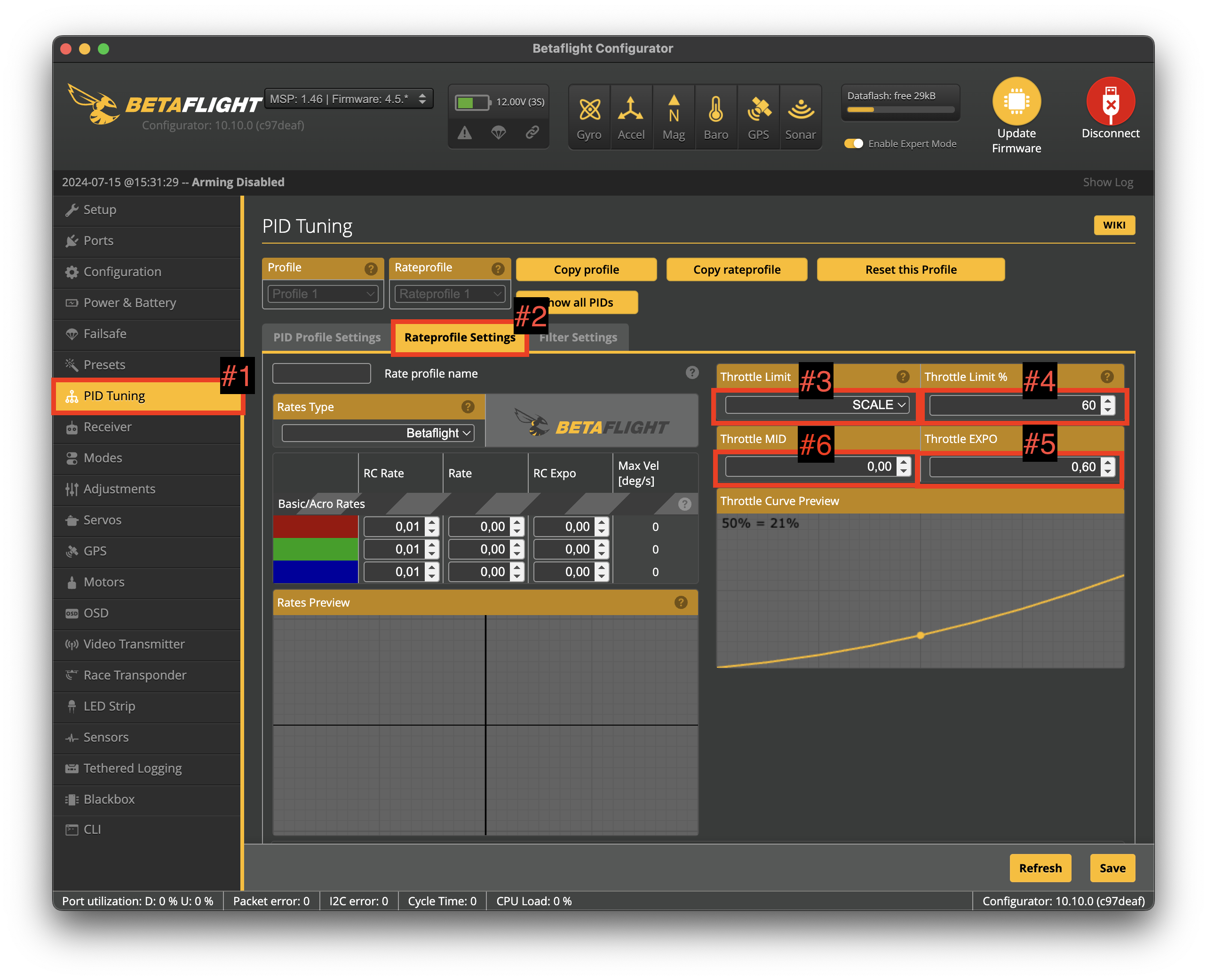Click the Betaflight bee logo
The height and width of the screenshot is (980, 1207).
tap(94, 104)
